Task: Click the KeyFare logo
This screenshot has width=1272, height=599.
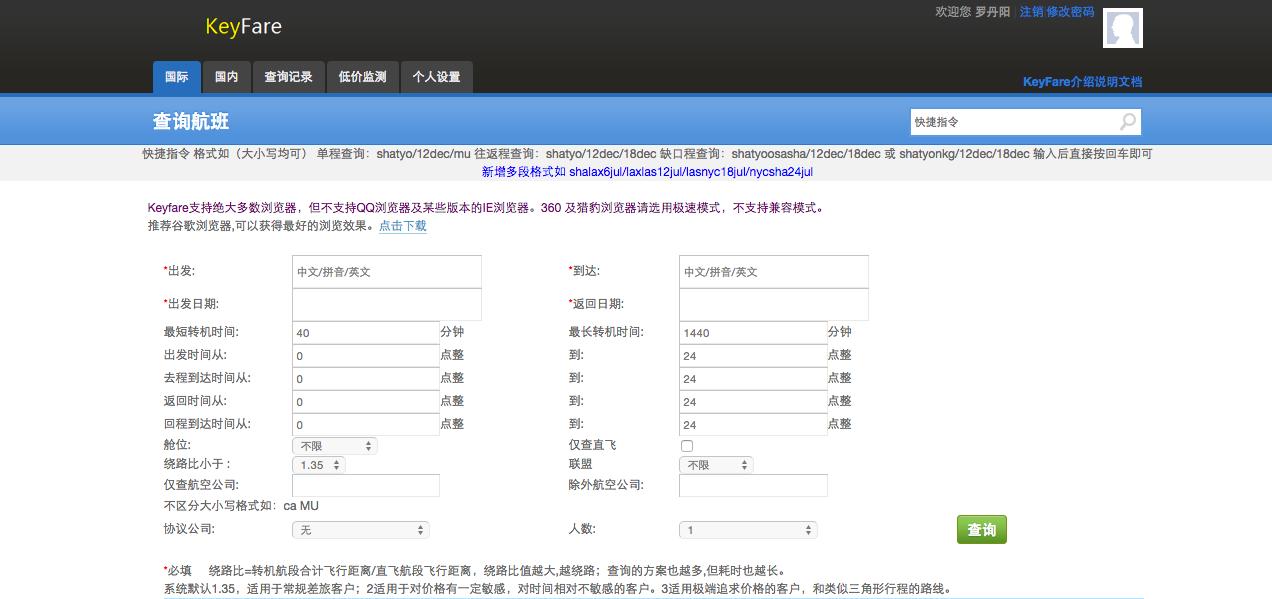Action: click(243, 27)
